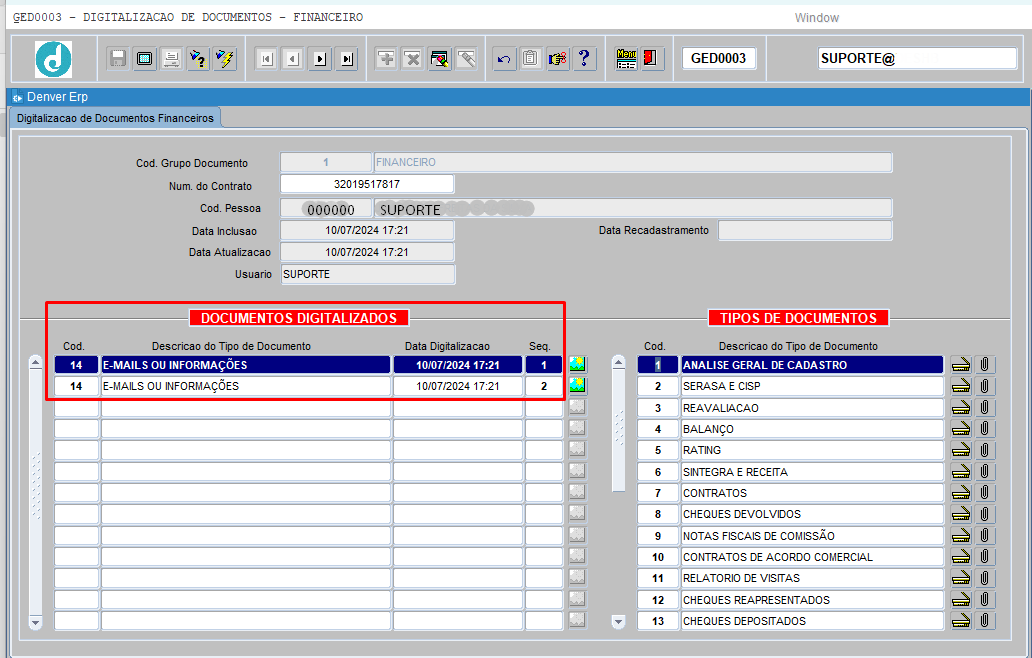Click the Num. do Contrato field
Image resolution: width=1032 pixels, height=658 pixels.
click(x=367, y=184)
